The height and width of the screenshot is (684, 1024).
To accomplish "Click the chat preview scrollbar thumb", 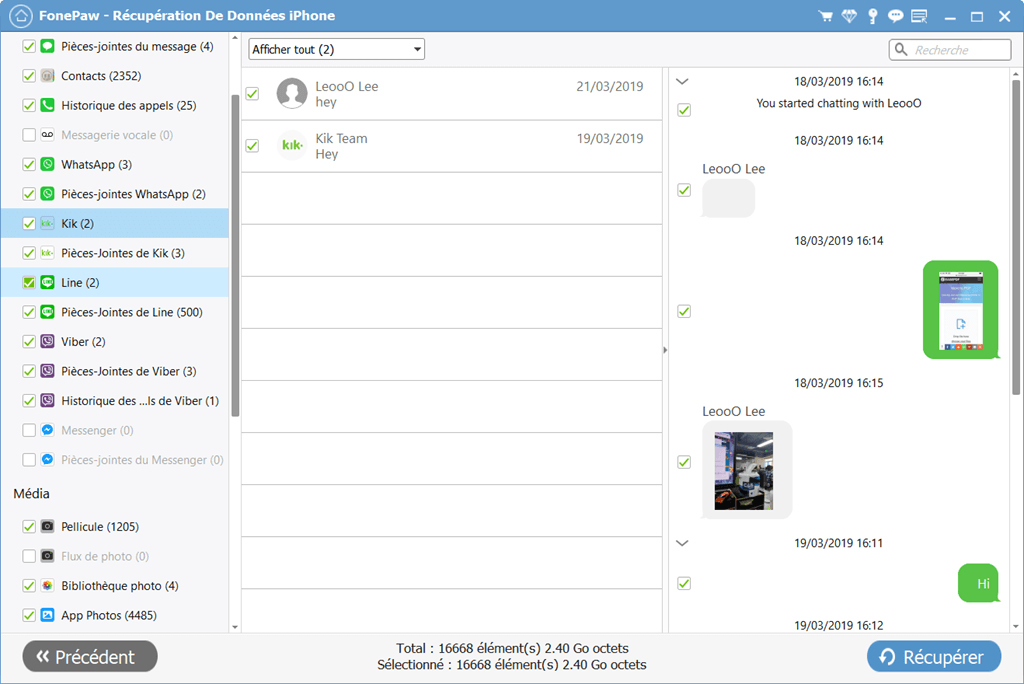I will pos(1016,237).
